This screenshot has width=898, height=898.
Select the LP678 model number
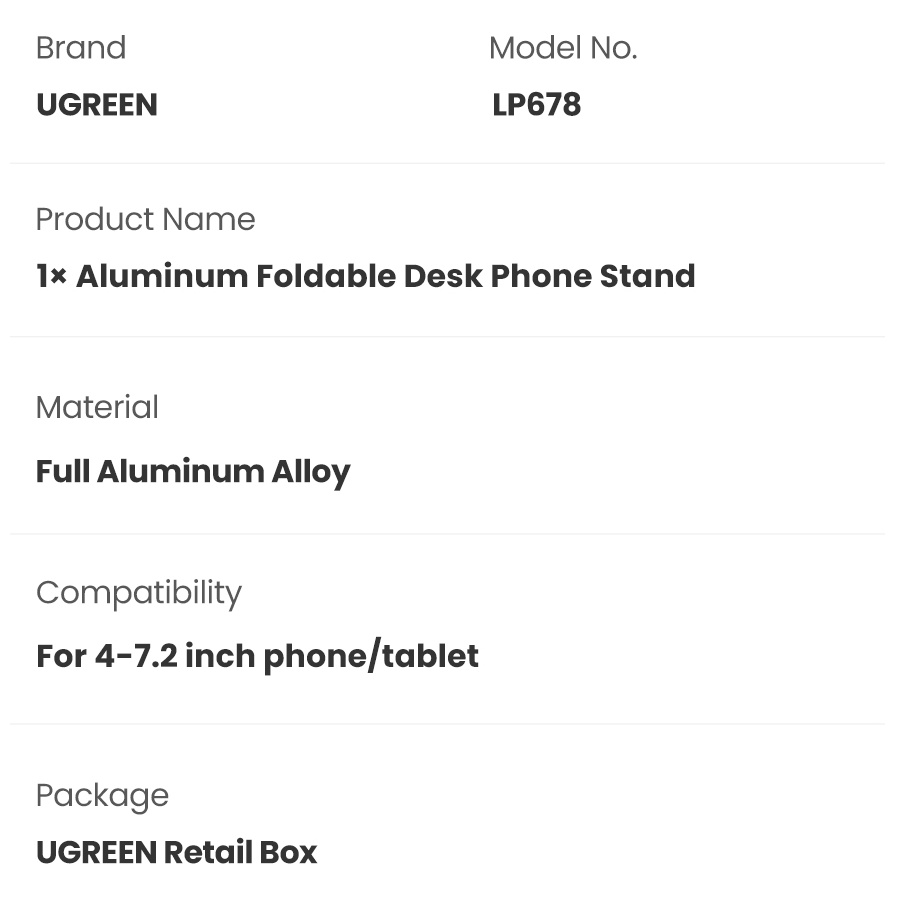[x=536, y=105]
